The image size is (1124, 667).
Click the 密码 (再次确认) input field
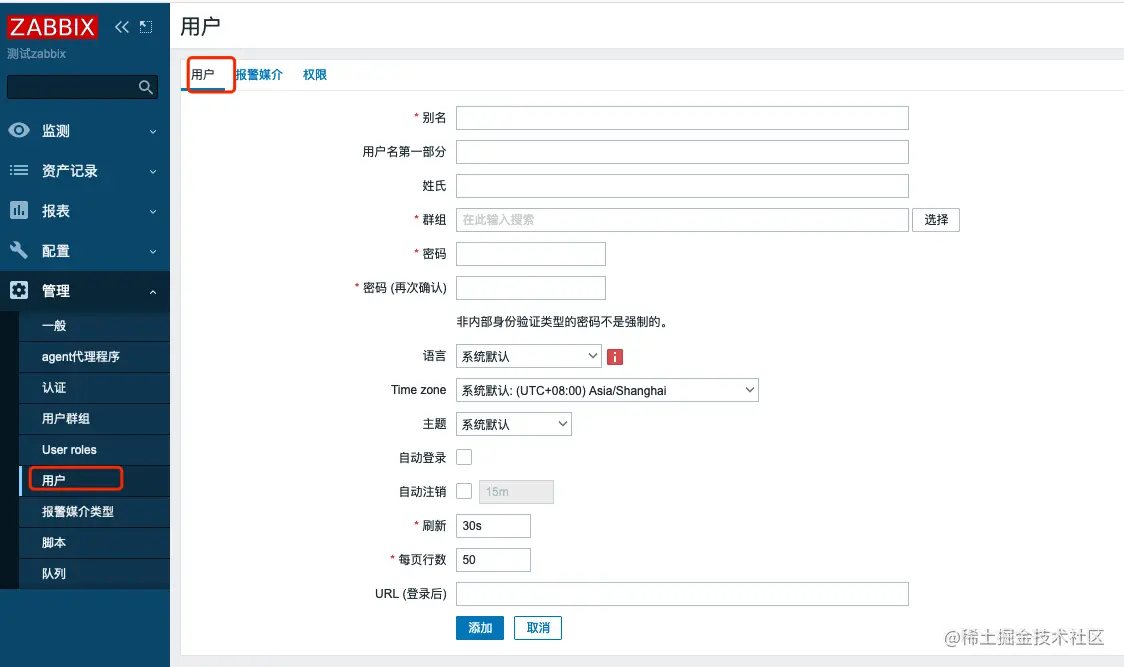point(530,288)
